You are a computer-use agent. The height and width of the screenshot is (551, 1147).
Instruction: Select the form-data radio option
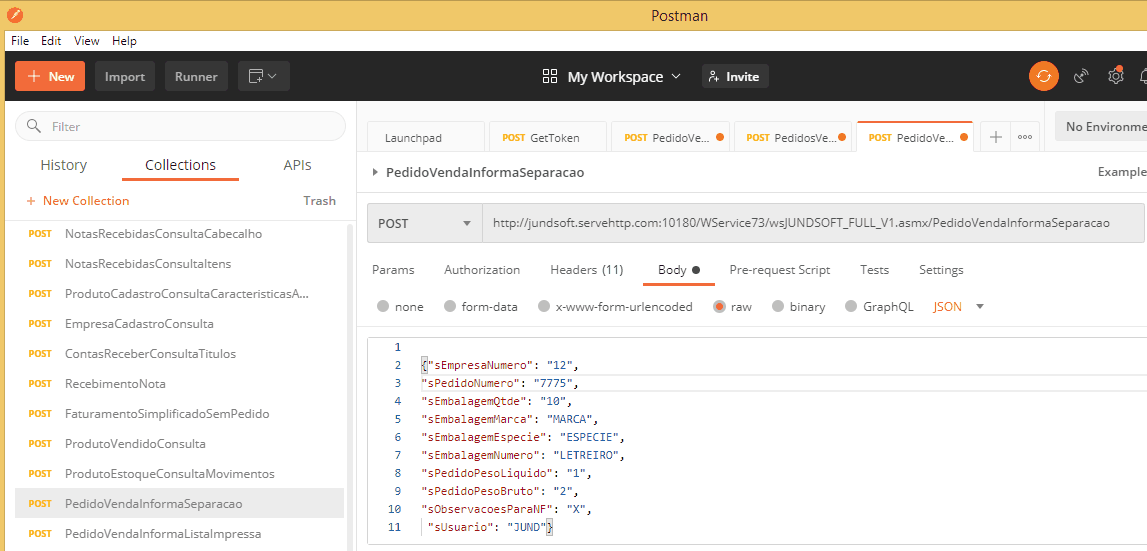[x=450, y=307]
